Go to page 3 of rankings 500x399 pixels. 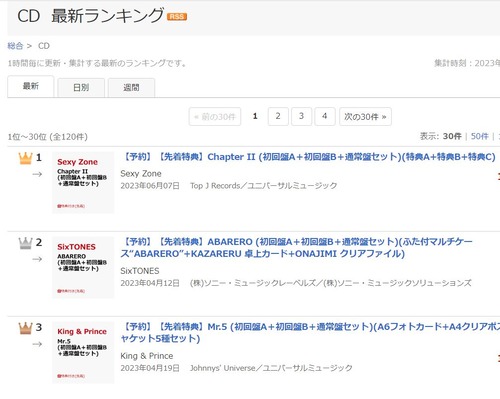[x=301, y=116]
